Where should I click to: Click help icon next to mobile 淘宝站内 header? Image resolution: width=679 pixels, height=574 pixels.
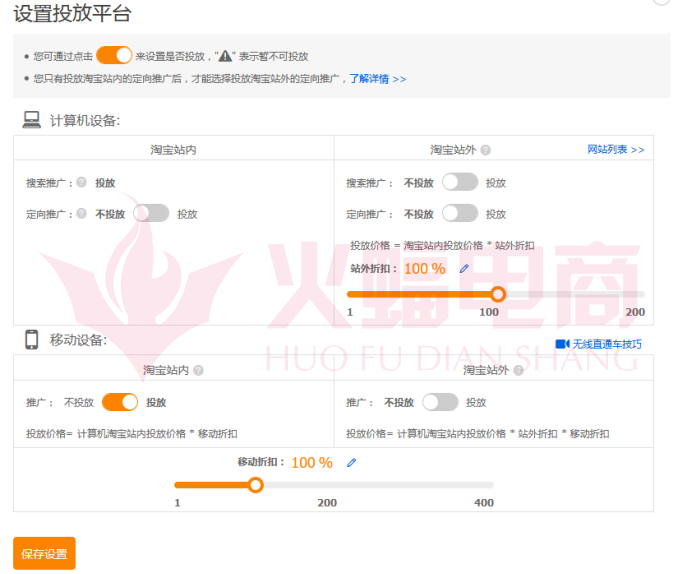(198, 370)
